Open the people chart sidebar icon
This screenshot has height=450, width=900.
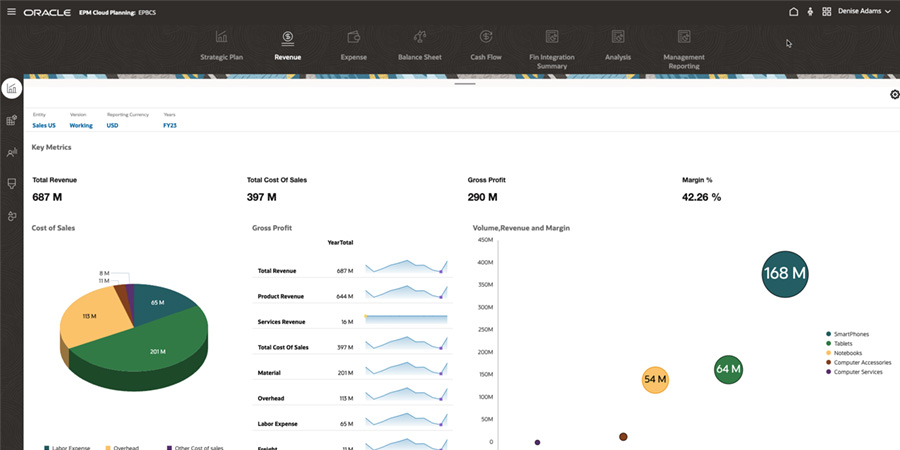(x=11, y=153)
